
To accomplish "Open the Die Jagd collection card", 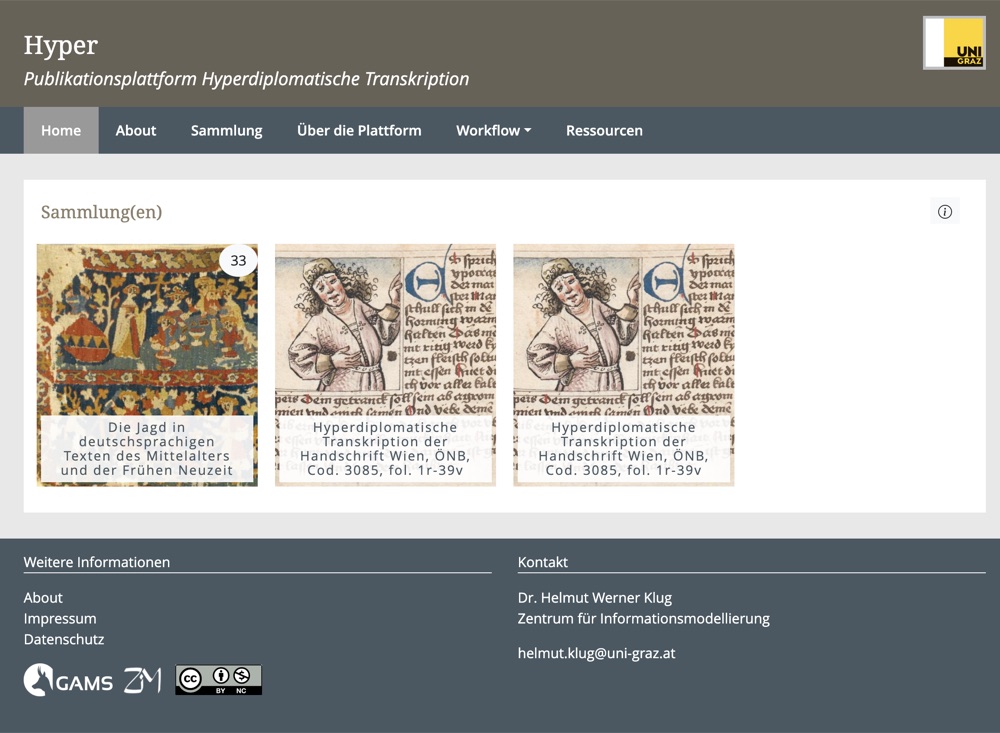I will pos(147,365).
